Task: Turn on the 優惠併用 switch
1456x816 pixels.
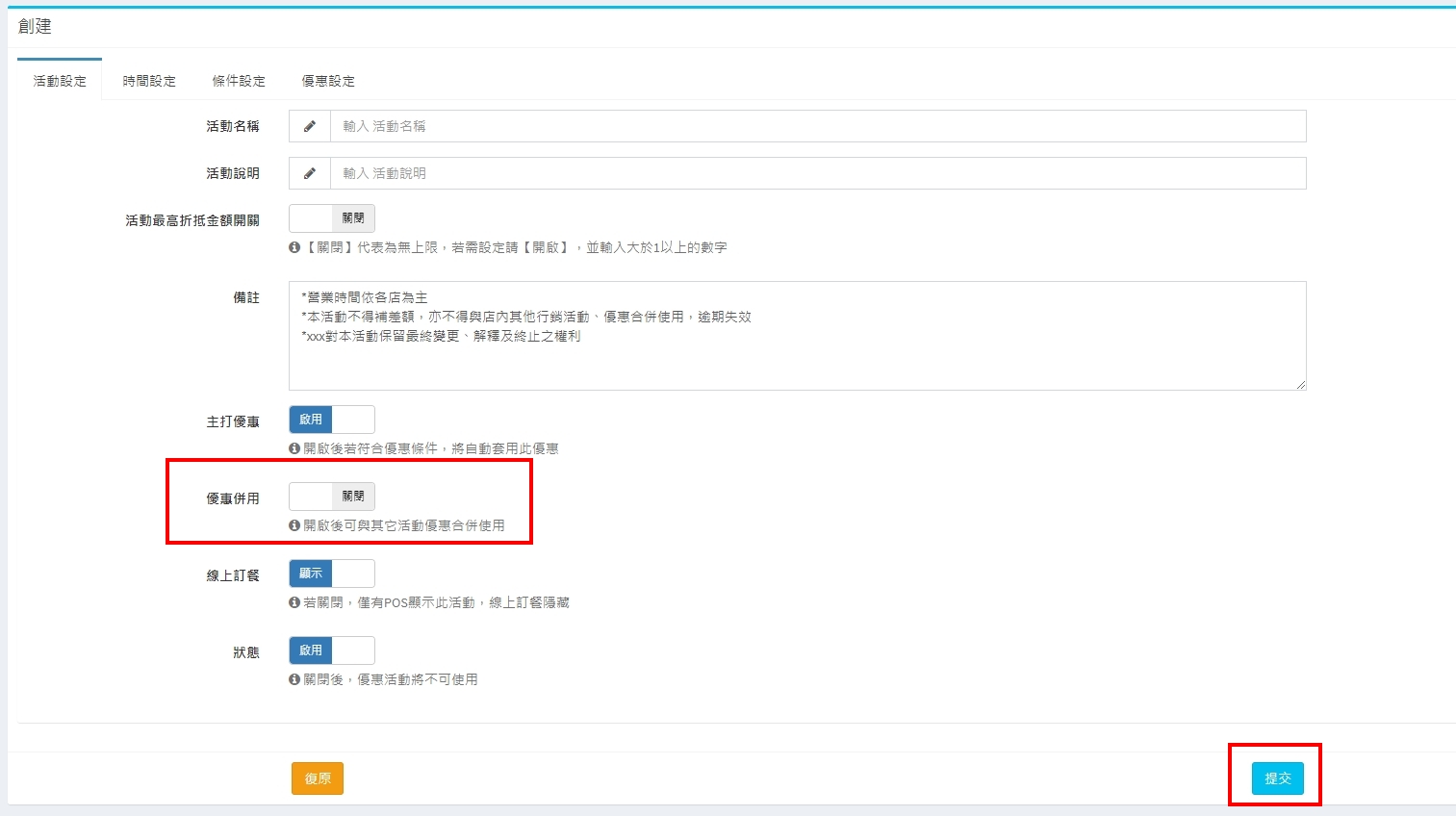Action: coord(332,497)
